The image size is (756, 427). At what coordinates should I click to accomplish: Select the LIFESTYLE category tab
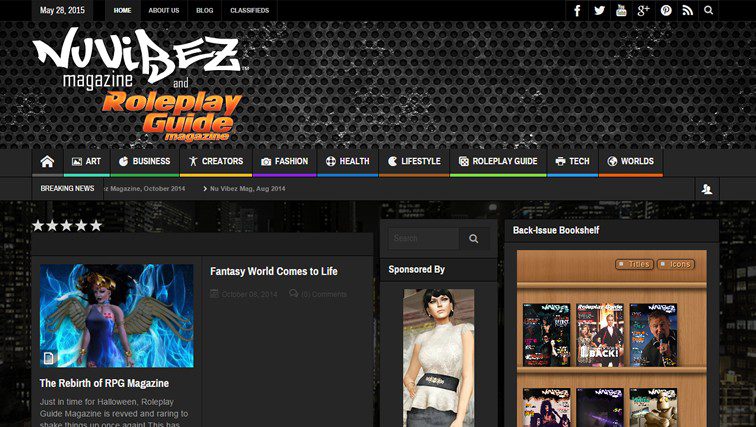coord(414,161)
